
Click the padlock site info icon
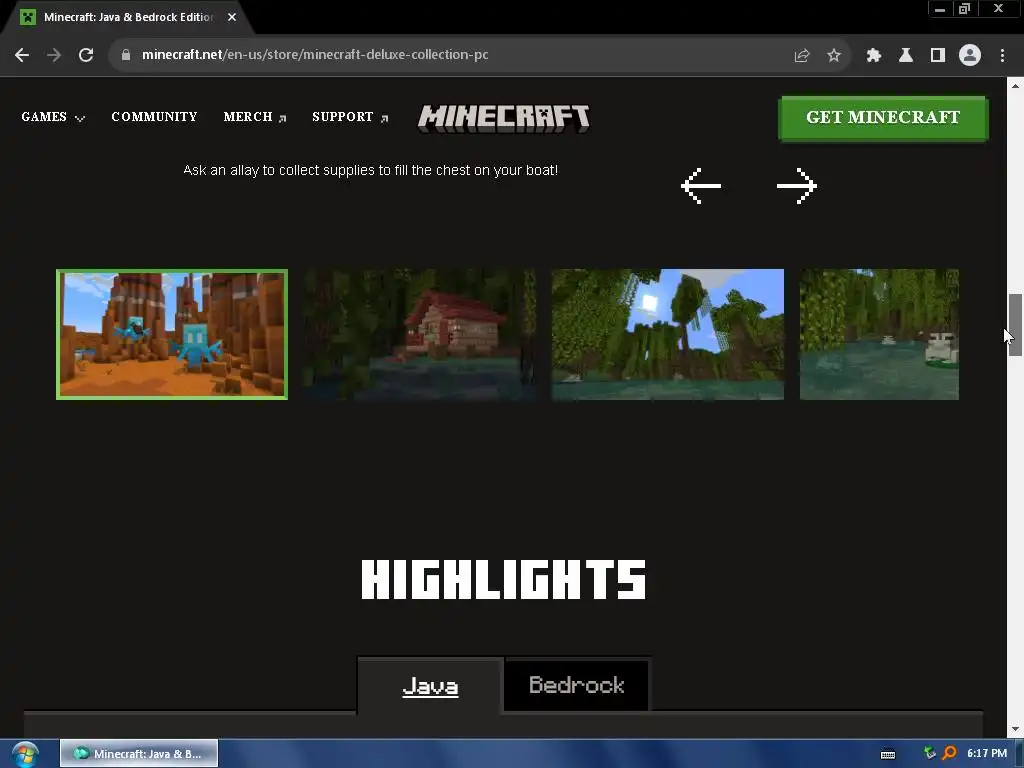coord(126,55)
